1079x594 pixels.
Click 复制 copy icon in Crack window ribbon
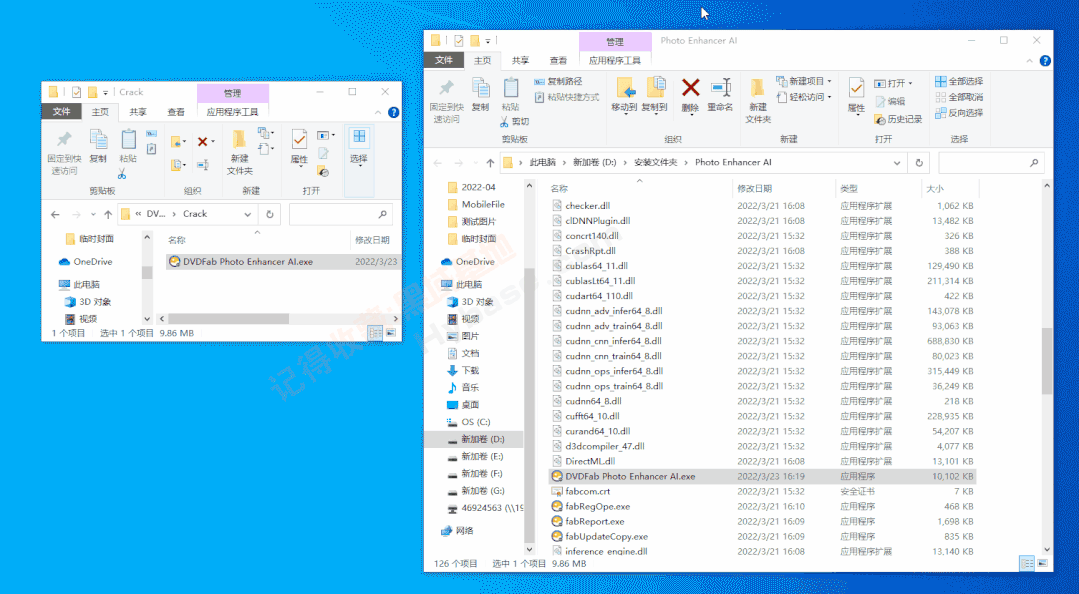pyautogui.click(x=98, y=139)
